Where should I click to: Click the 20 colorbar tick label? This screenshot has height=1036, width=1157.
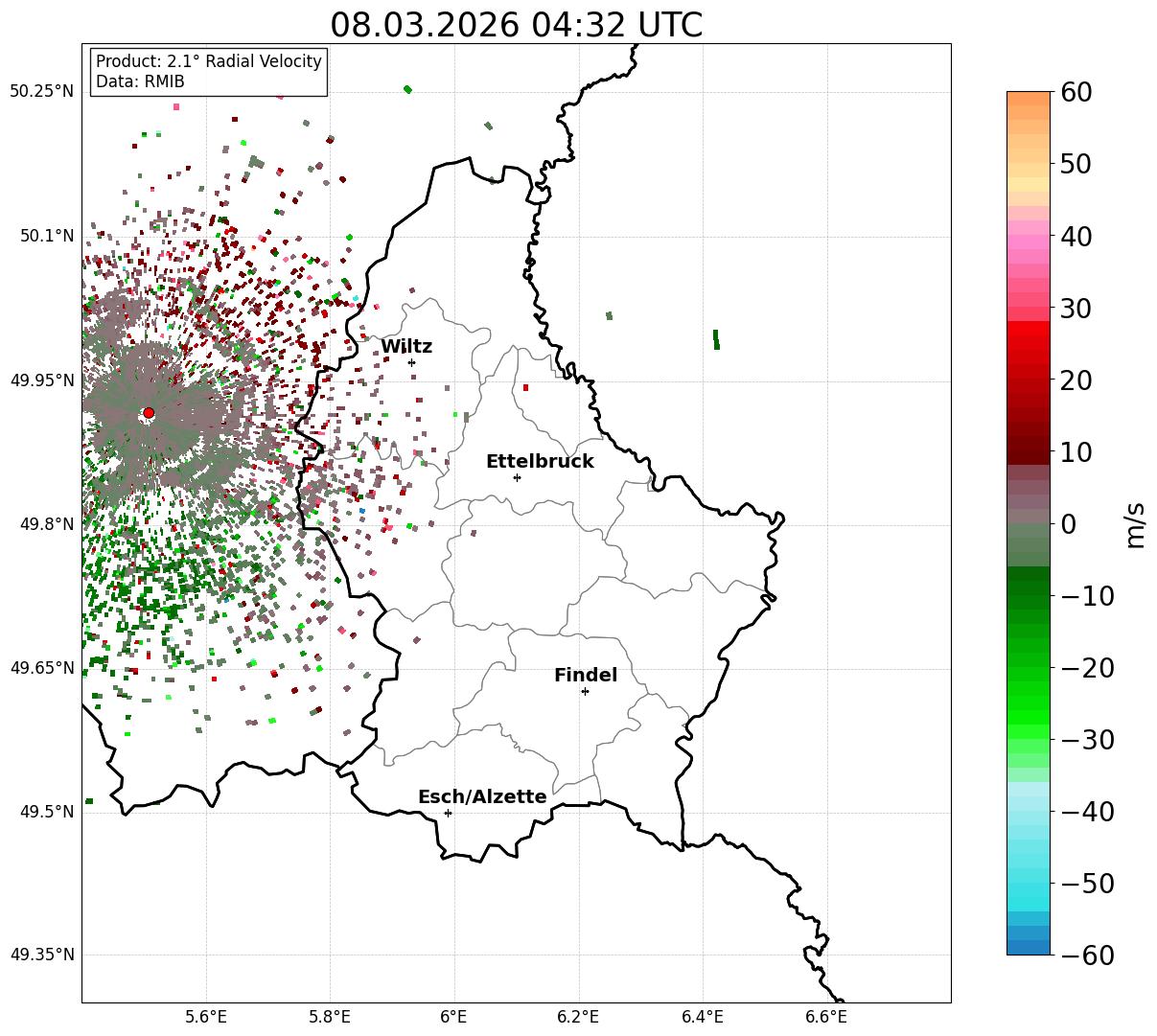point(1076,380)
